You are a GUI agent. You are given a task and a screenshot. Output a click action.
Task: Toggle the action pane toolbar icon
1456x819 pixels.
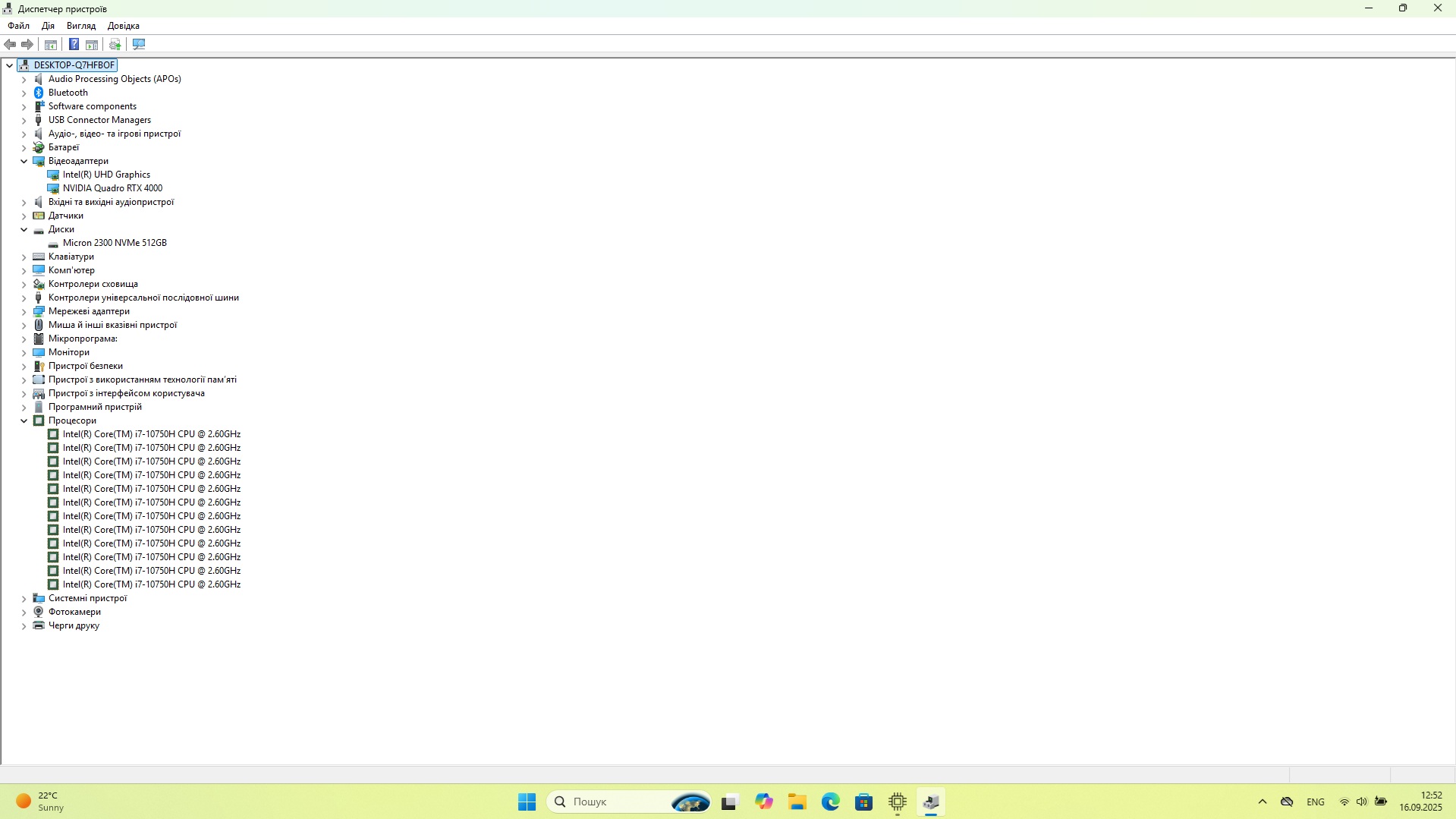point(92,44)
